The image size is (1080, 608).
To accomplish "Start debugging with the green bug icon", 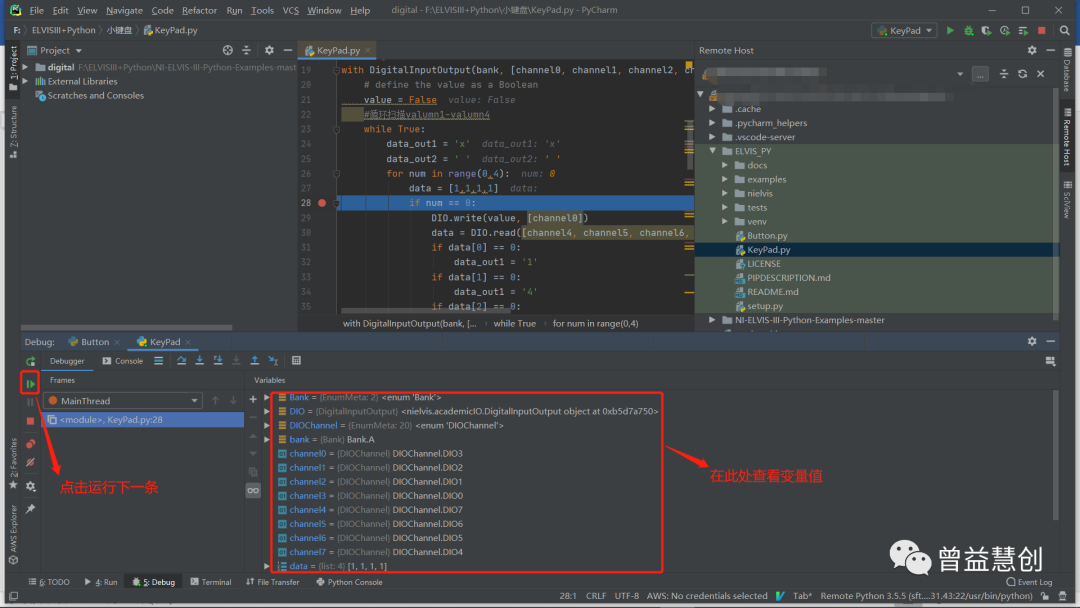I will [x=968, y=30].
